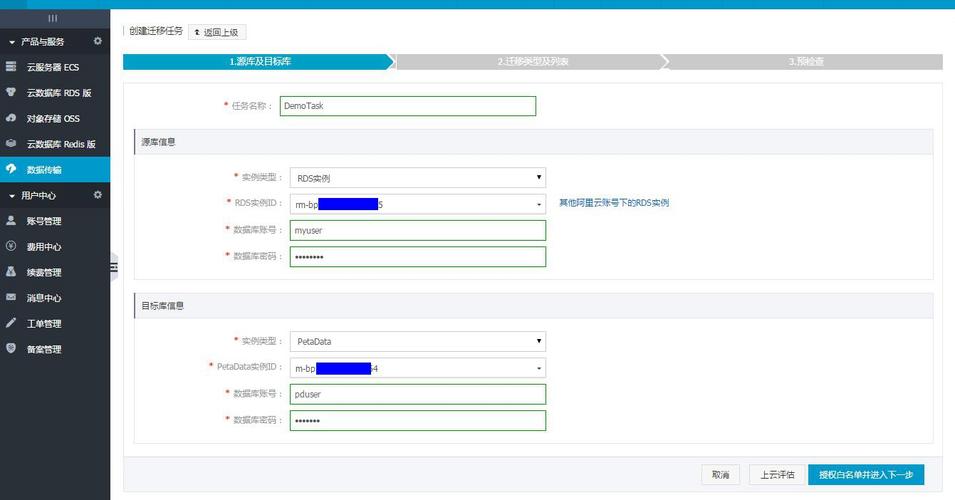Screen dimensions: 955x500
Task: Click the gear icon next to 产品与服务
Action: [97, 41]
